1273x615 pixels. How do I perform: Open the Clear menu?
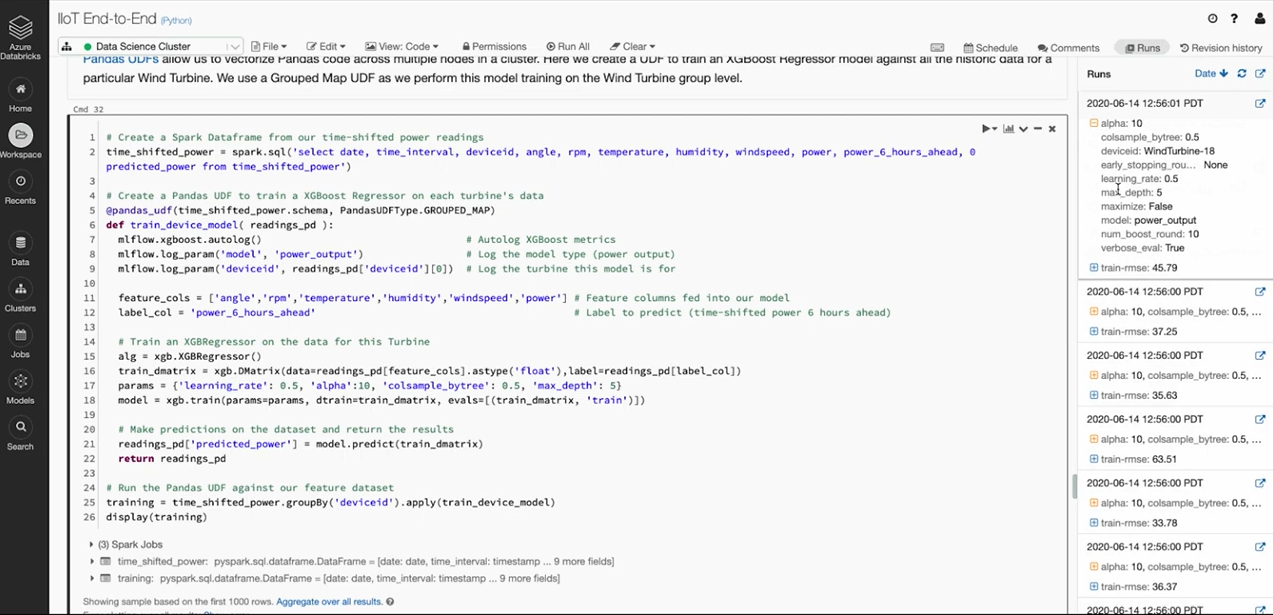click(x=632, y=47)
